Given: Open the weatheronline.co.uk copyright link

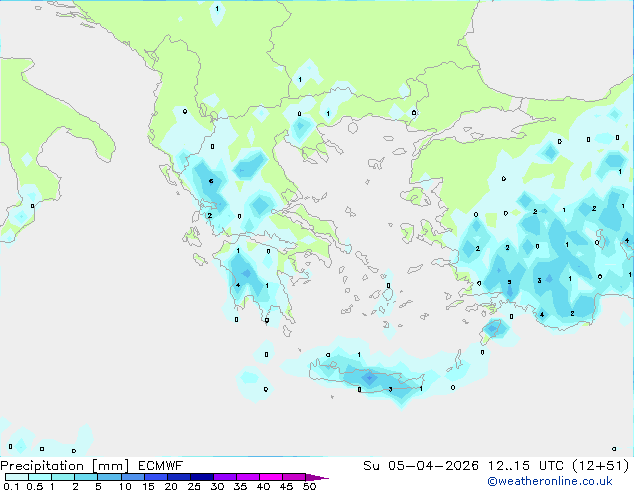Looking at the screenshot, I should (x=550, y=481).
